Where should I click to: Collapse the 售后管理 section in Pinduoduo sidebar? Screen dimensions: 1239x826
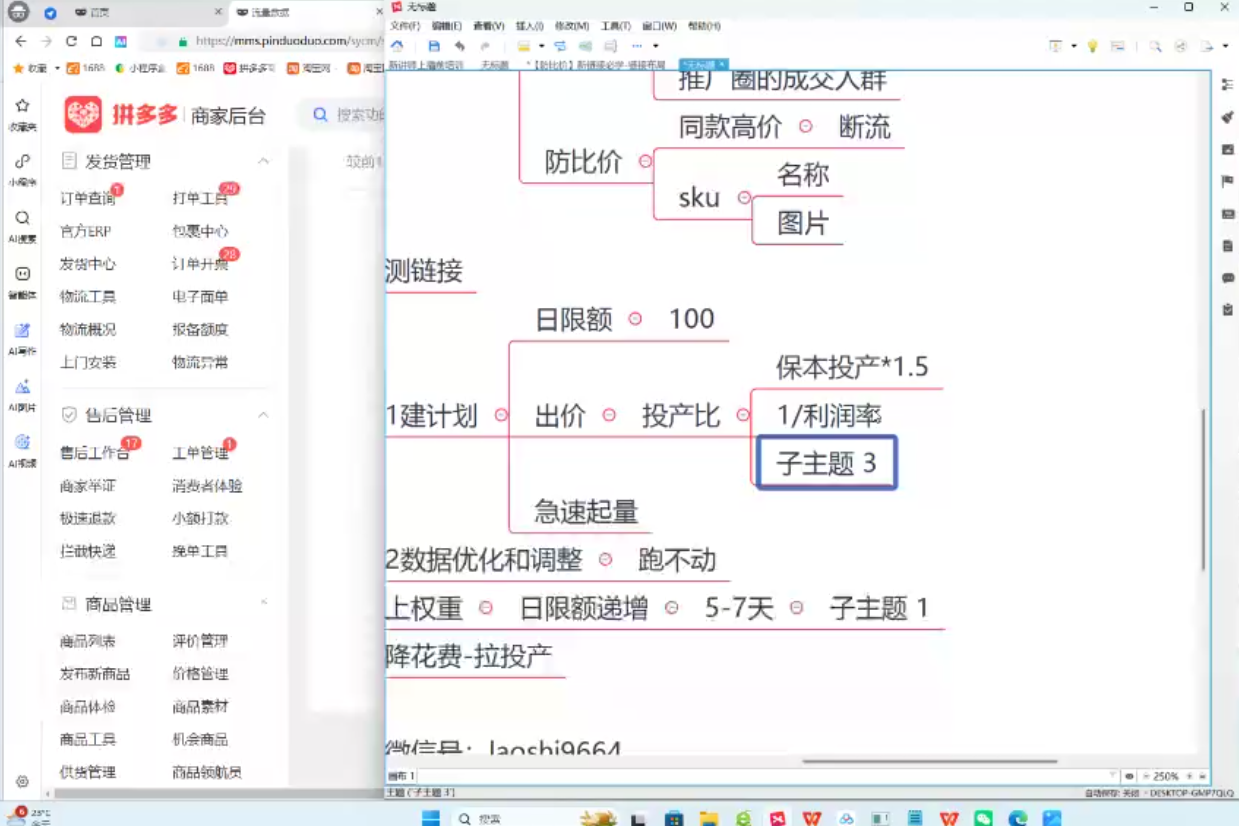[264, 415]
